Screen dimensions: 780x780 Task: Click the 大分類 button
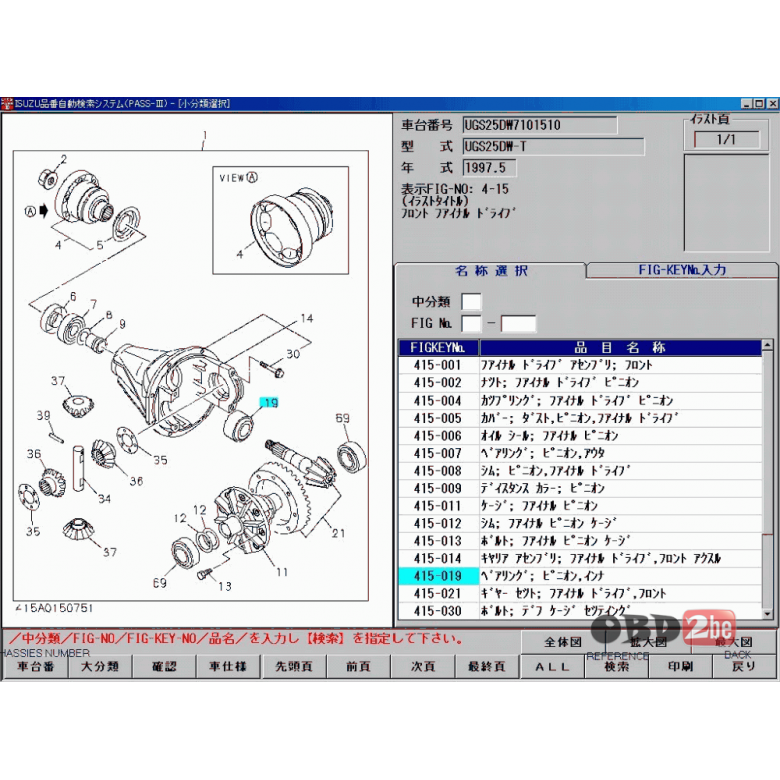pos(99,667)
